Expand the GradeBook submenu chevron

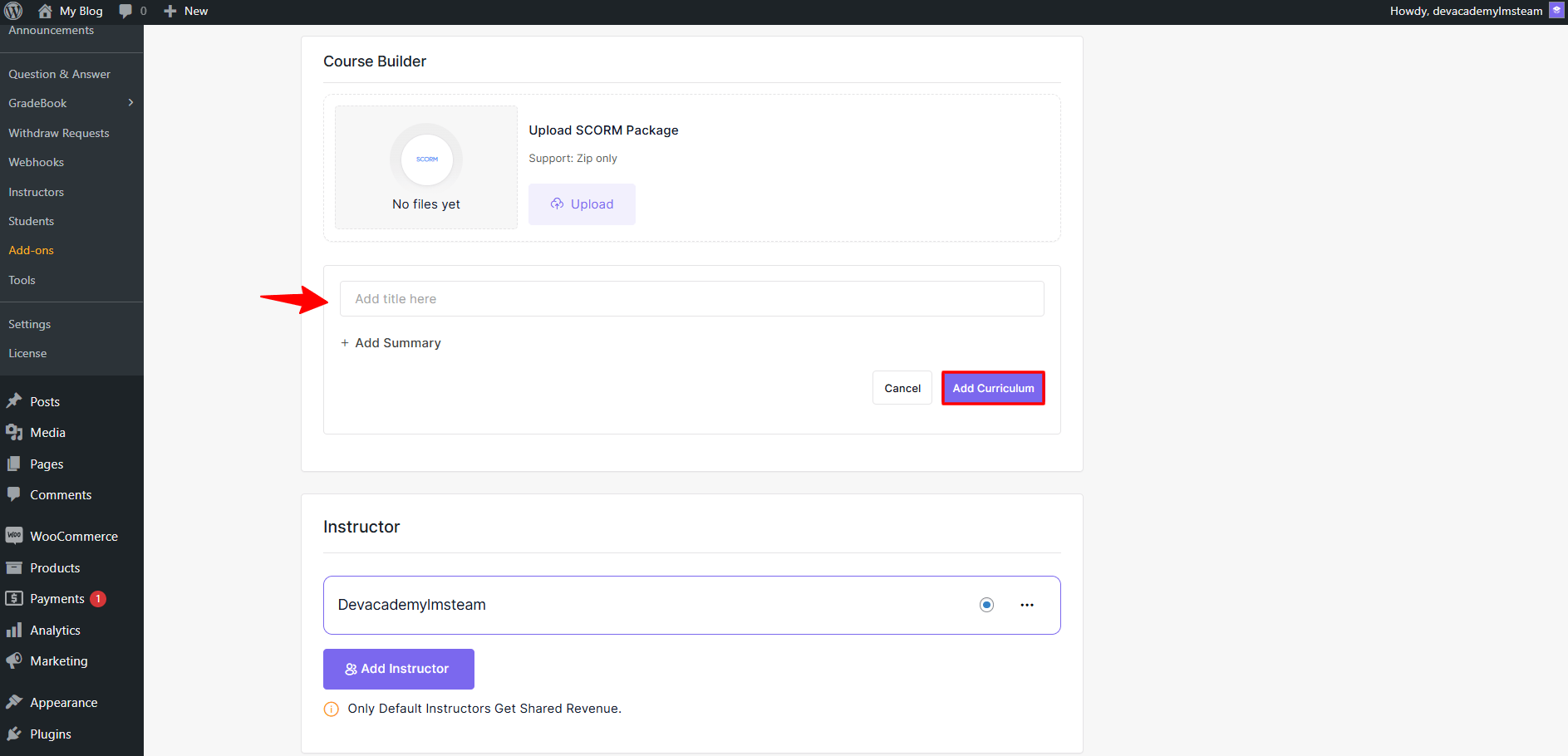[130, 103]
